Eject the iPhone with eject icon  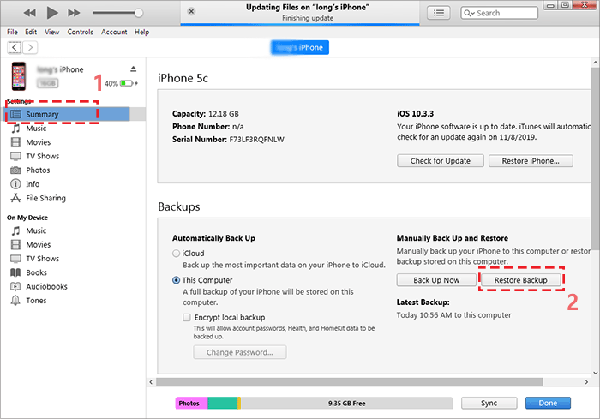(133, 69)
